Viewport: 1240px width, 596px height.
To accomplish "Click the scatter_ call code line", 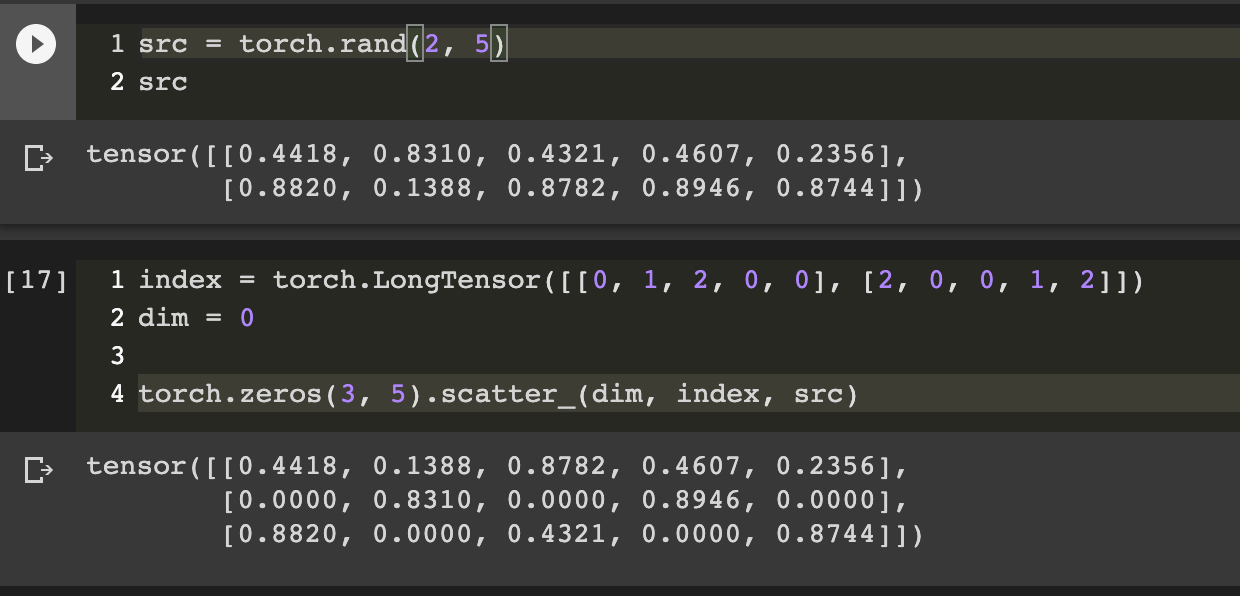I will point(499,395).
